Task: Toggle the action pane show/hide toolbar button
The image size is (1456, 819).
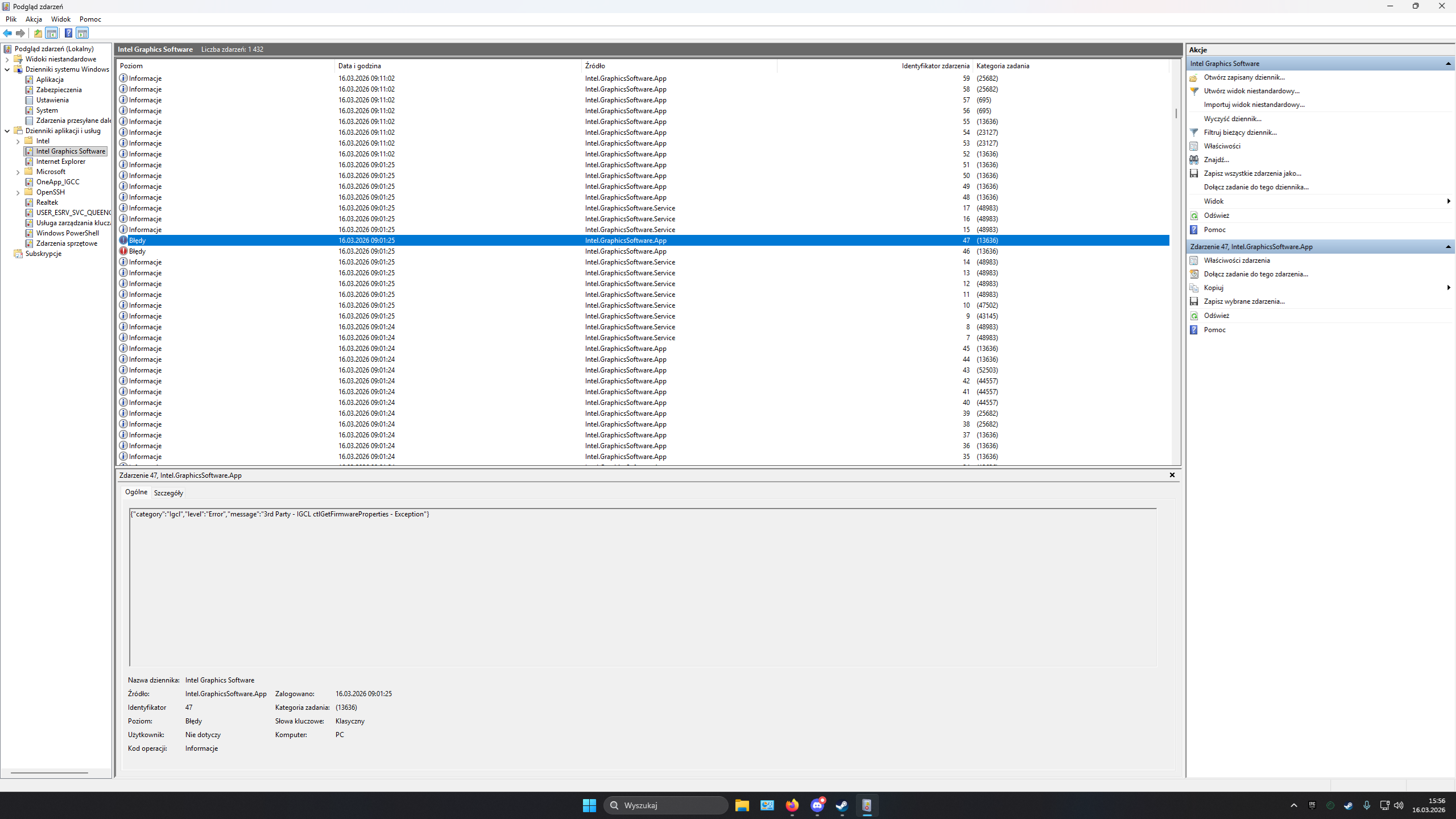Action: [82, 33]
